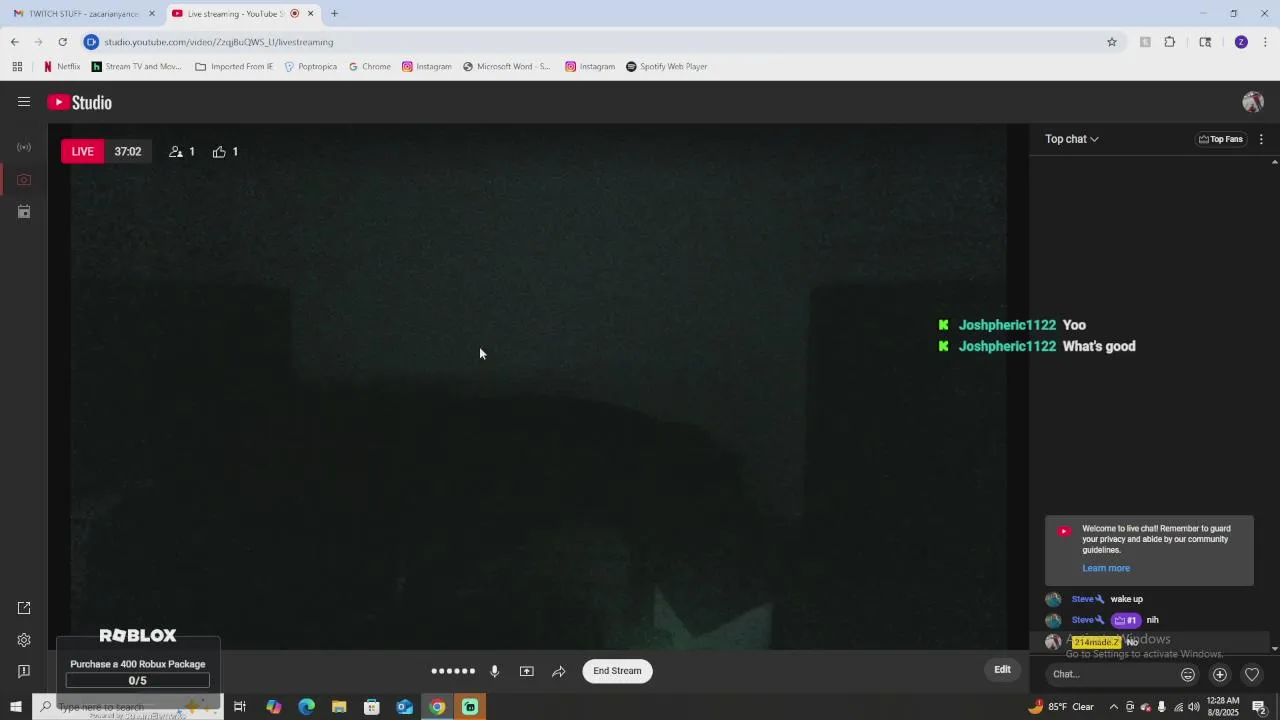Screen dimensions: 1280x720
Task: Click the chat scrollbar down arrow
Action: click(1274, 648)
